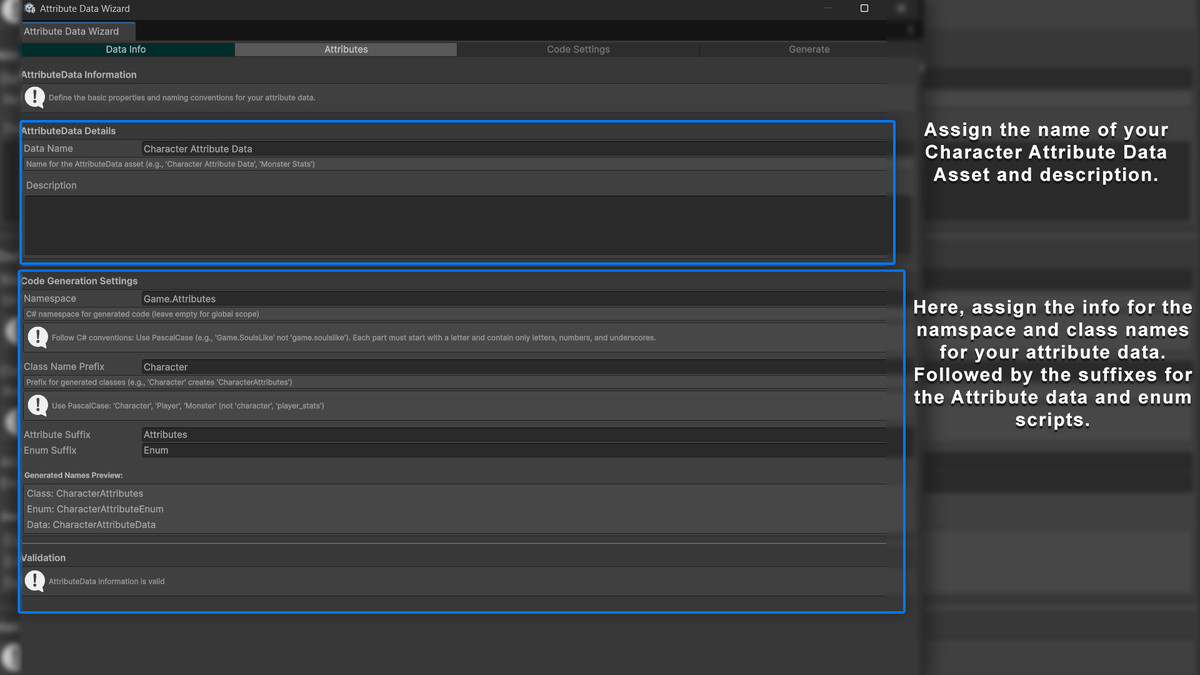Click the warning icon about C# naming conventions
Image resolution: width=1200 pixels, height=675 pixels.
click(x=37, y=336)
